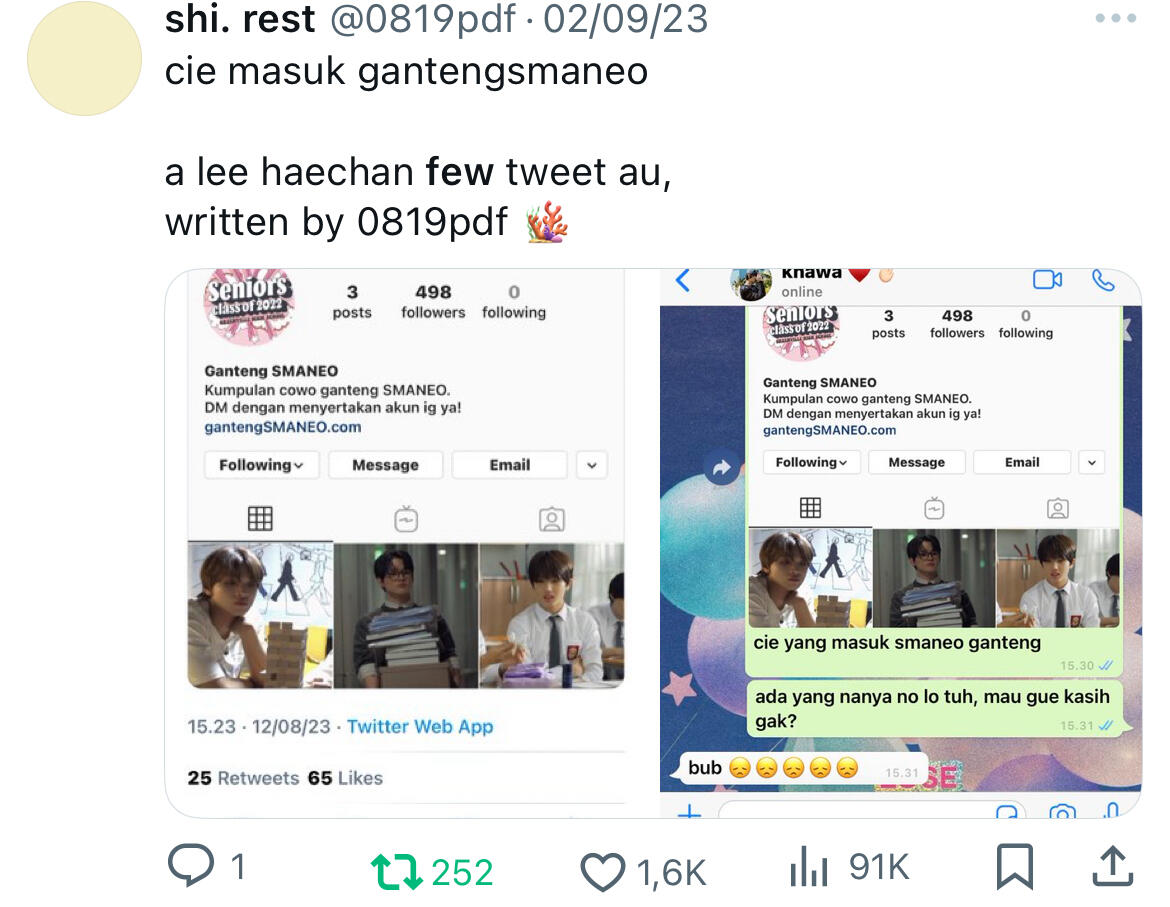Like the tweet with the heart icon
Image resolution: width=1170 pixels, height=907 pixels.
[x=603, y=872]
